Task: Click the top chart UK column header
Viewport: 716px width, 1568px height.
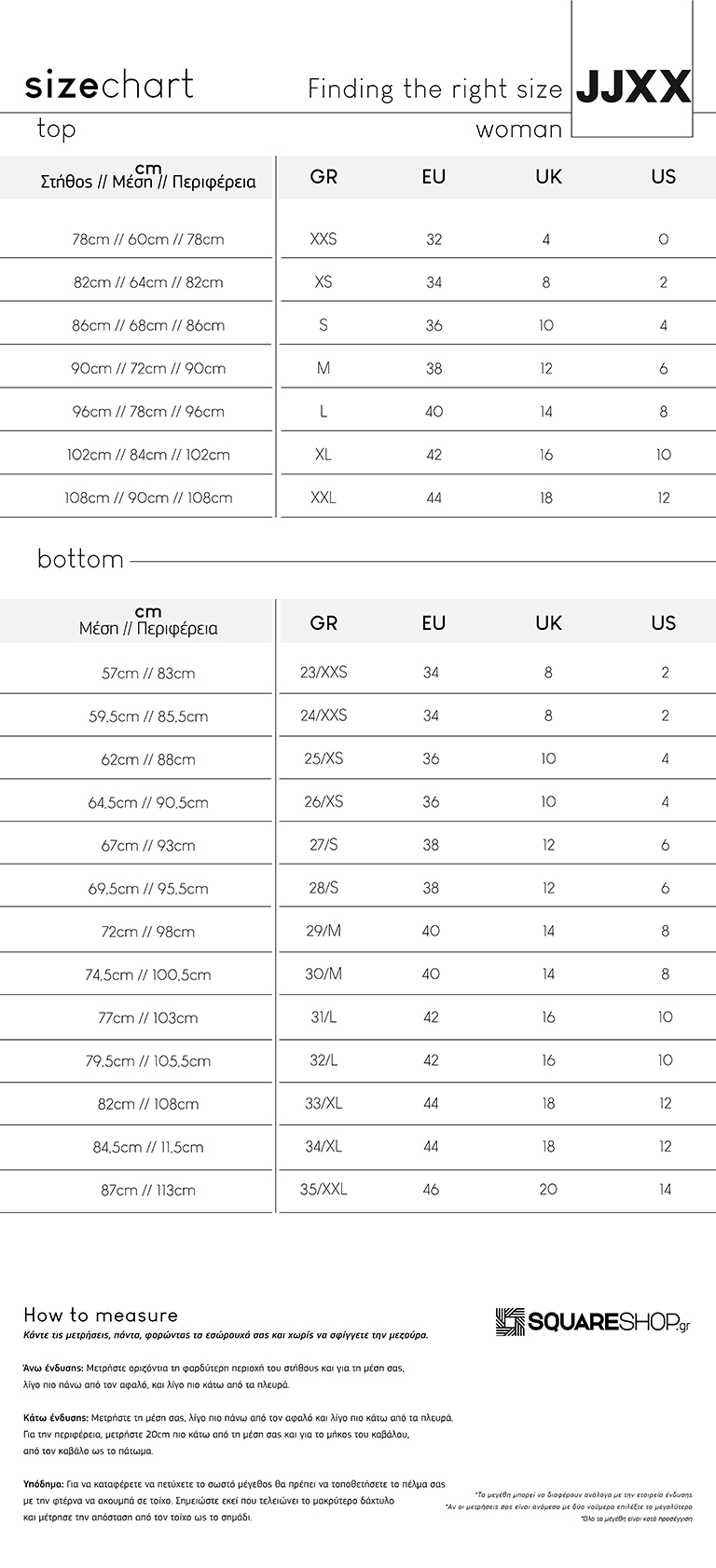Action: (548, 177)
